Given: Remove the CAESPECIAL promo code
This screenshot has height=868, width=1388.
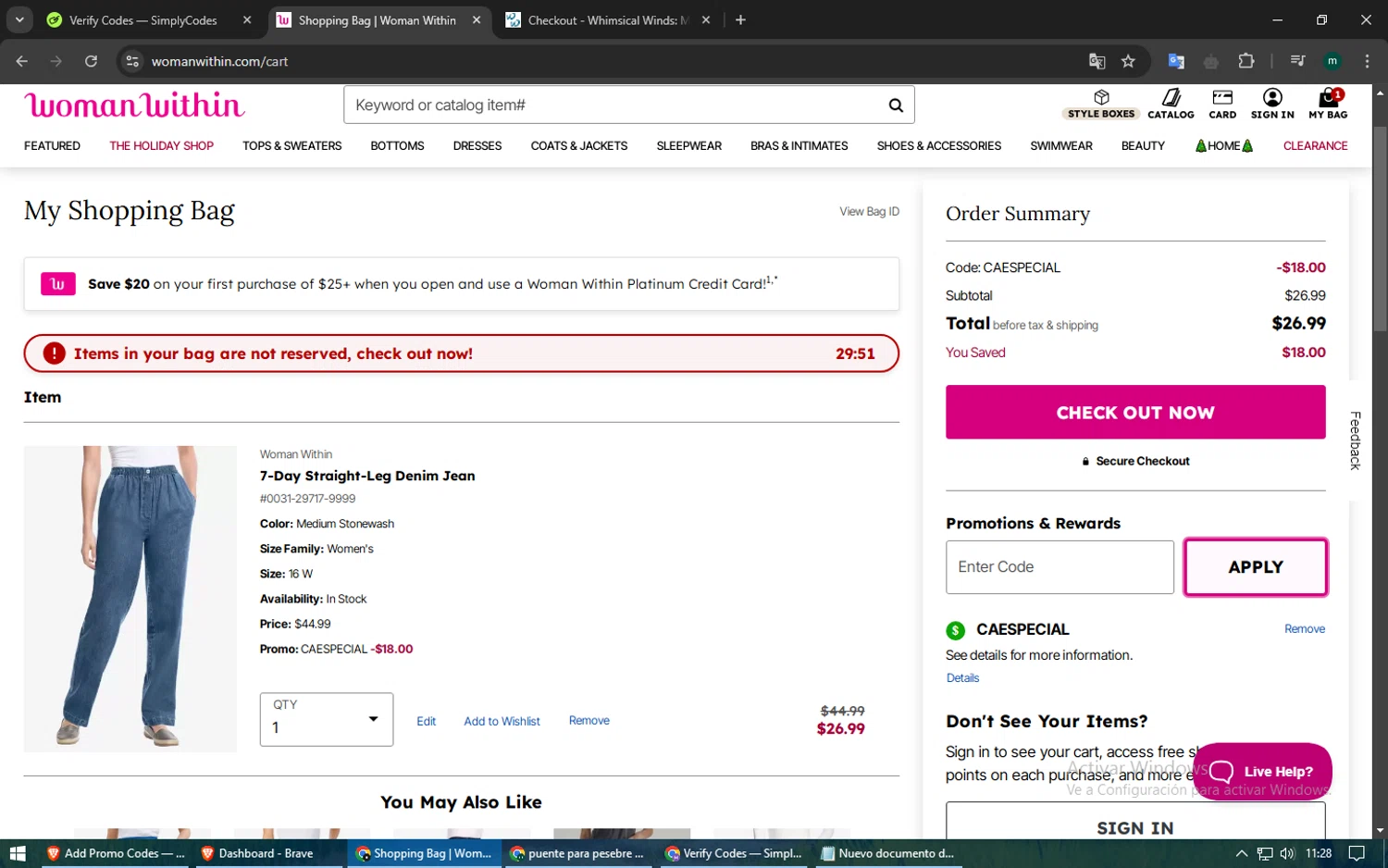Looking at the screenshot, I should pos(1305,629).
